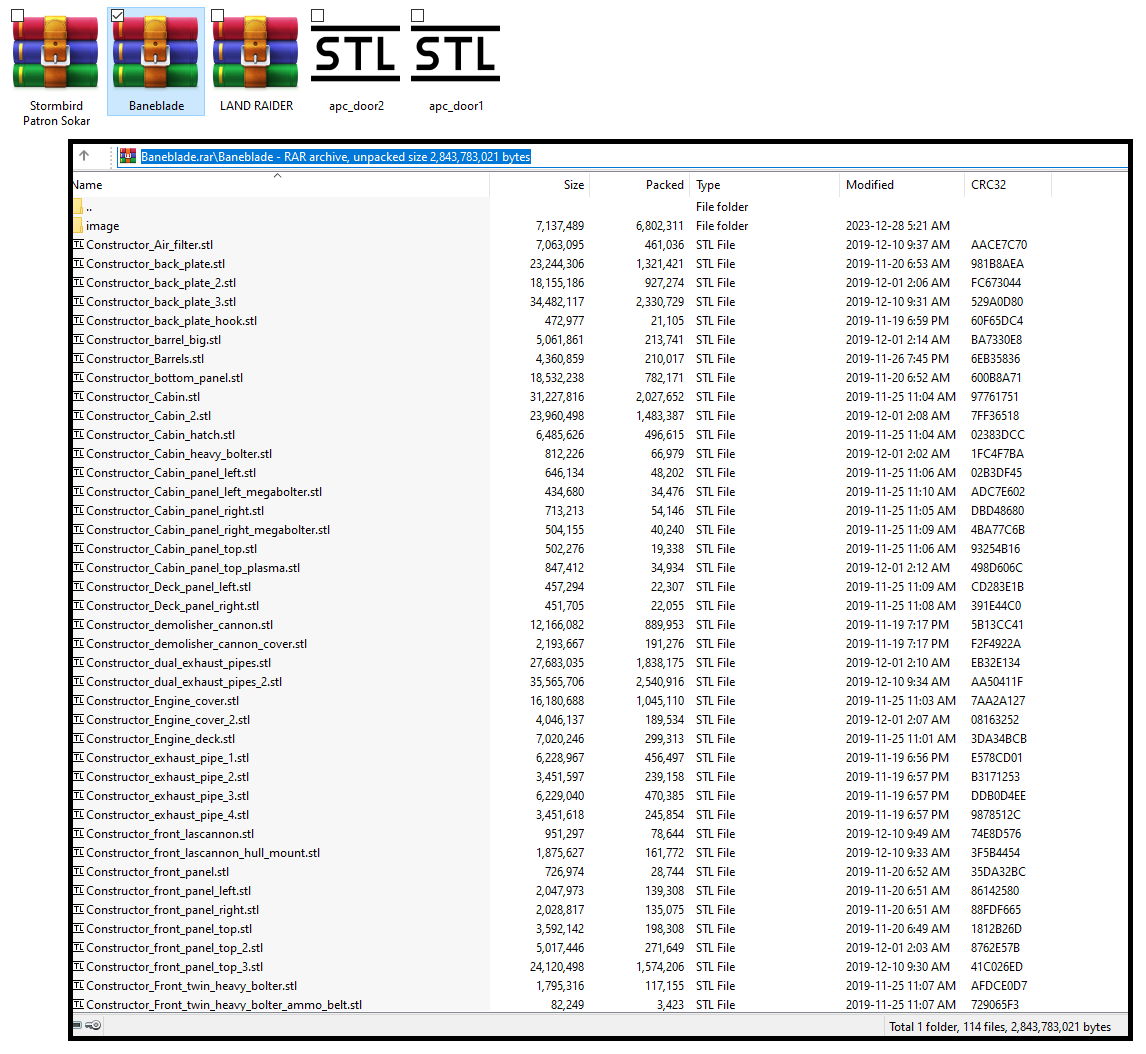The width and height of the screenshot is (1146, 1054).
Task: Select file name Constructor_front_lascannon_hull_mount.stl
Action: coord(203,853)
